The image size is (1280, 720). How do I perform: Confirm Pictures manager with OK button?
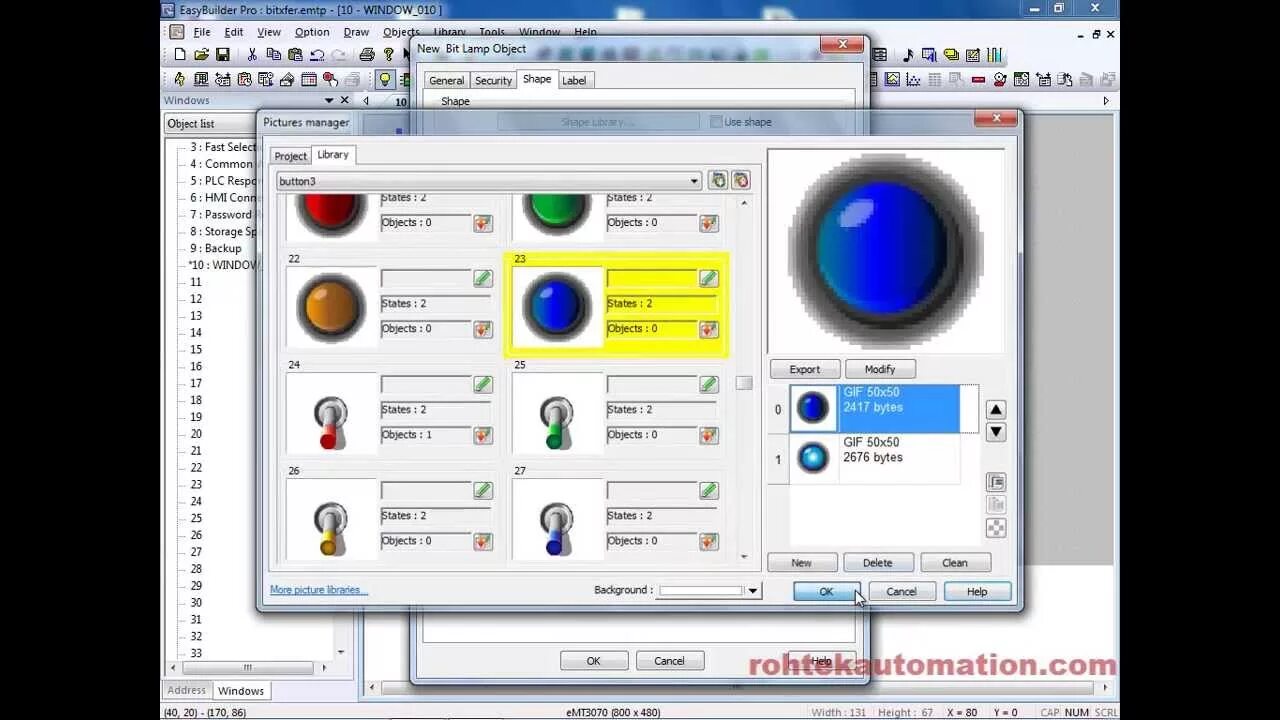pyautogui.click(x=826, y=592)
